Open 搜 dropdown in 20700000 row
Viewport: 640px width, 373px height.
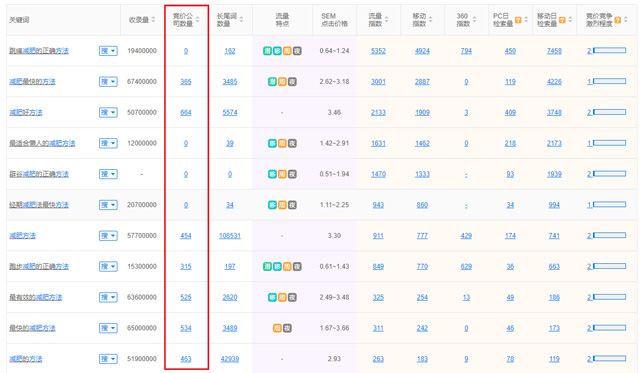pos(108,205)
